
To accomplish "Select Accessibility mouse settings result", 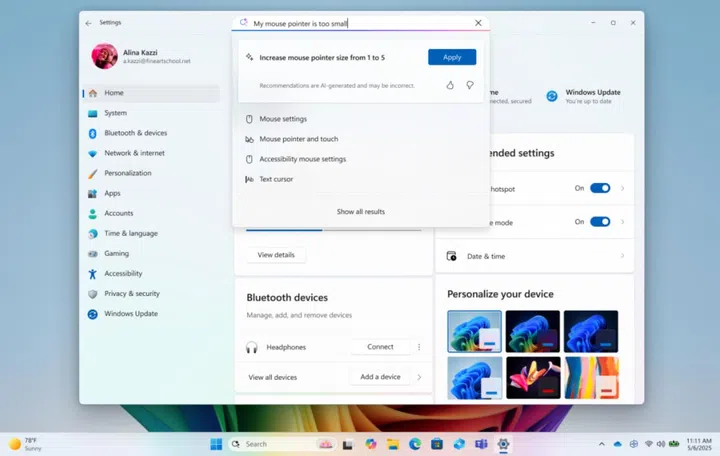I will point(302,159).
